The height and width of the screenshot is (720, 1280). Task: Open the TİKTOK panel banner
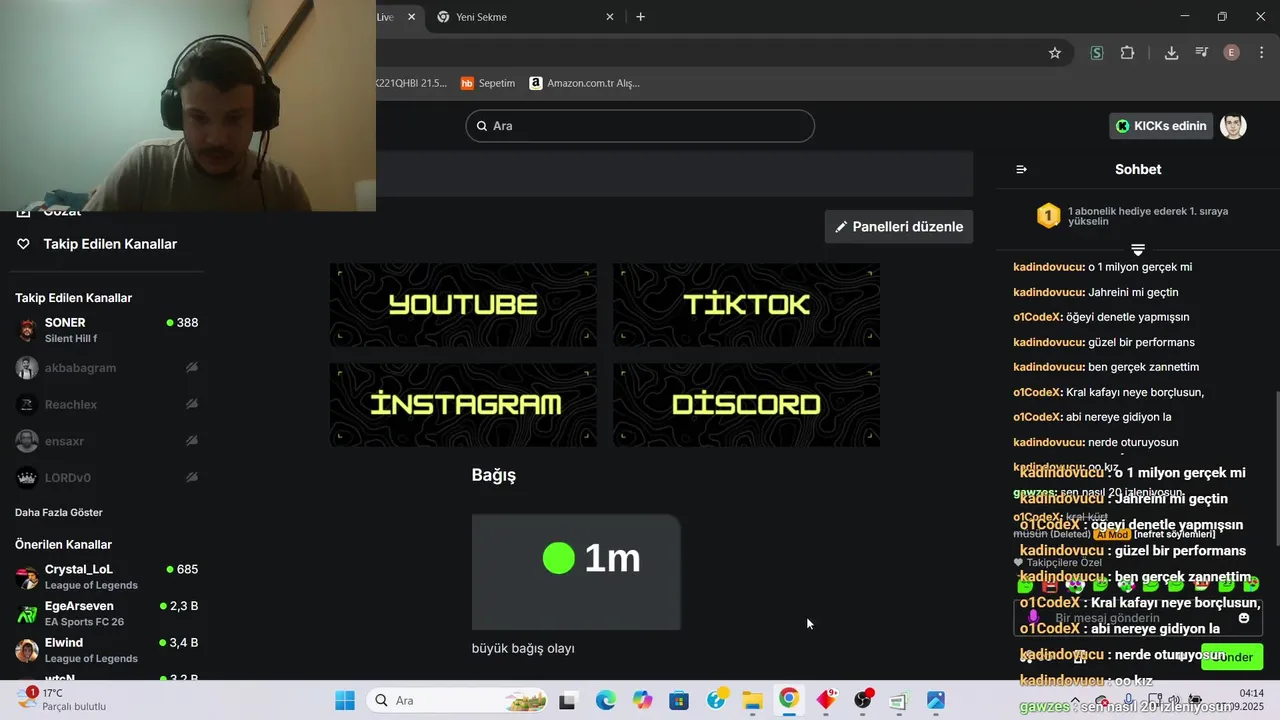(746, 305)
